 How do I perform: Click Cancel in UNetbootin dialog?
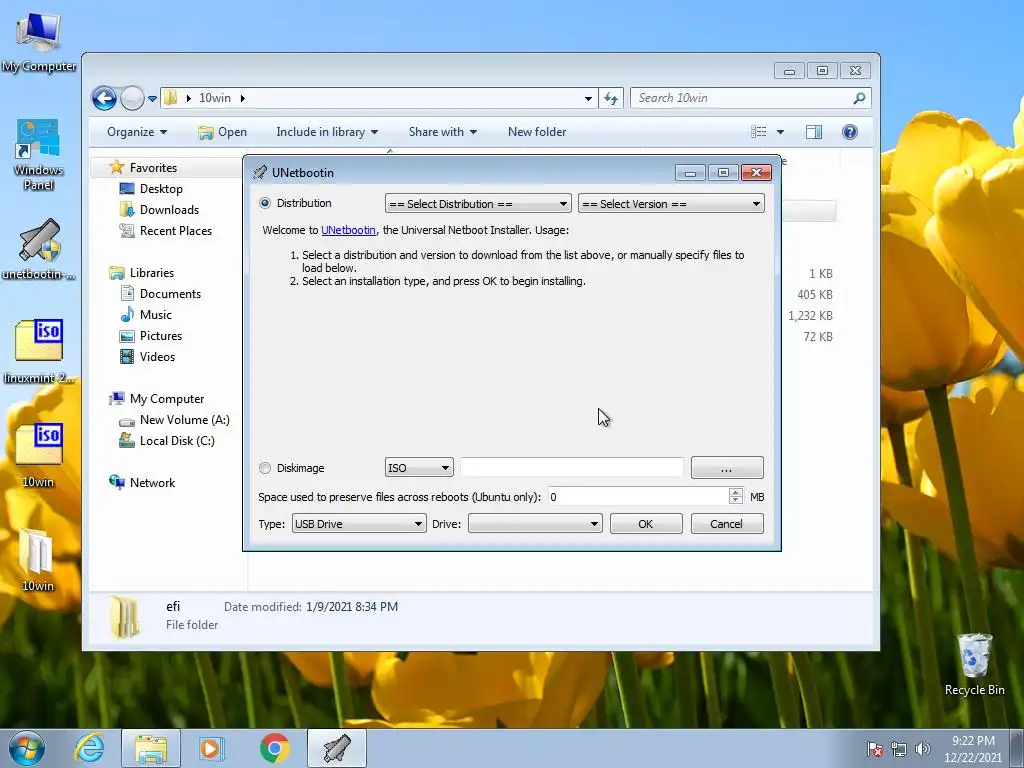(727, 524)
